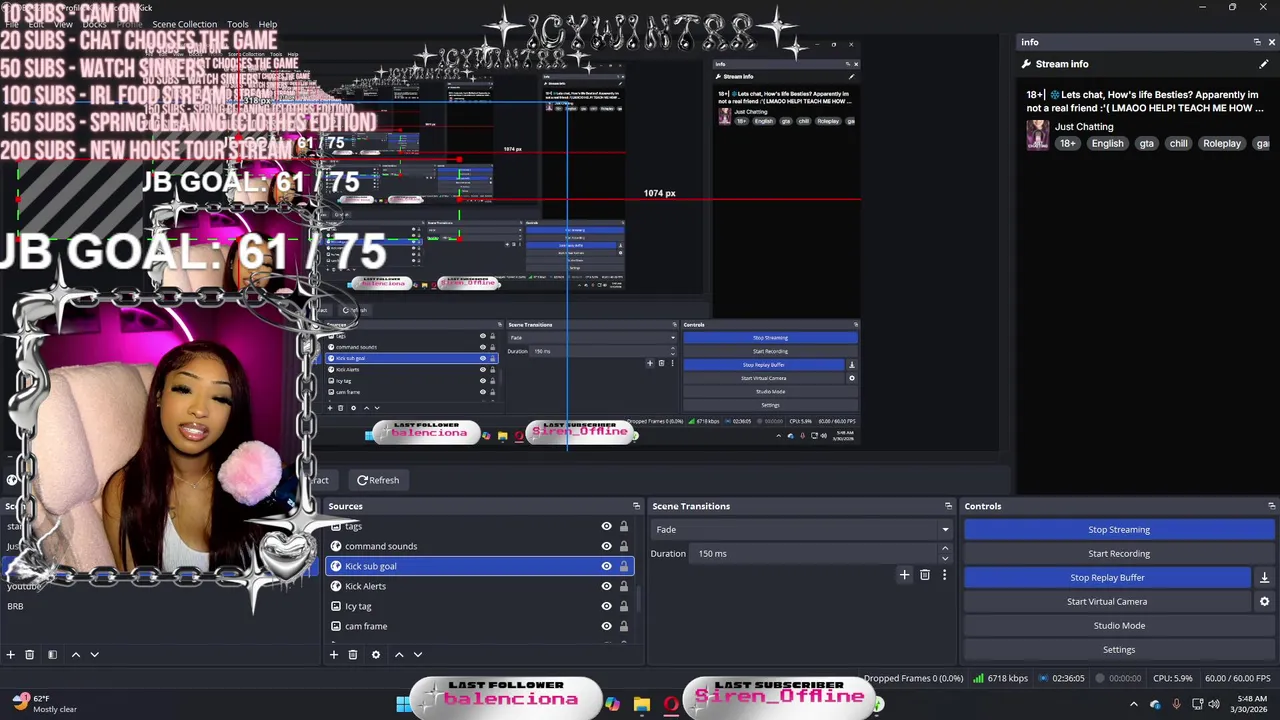Float the info dock icon
Viewport: 1280px width, 720px height.
[1257, 42]
